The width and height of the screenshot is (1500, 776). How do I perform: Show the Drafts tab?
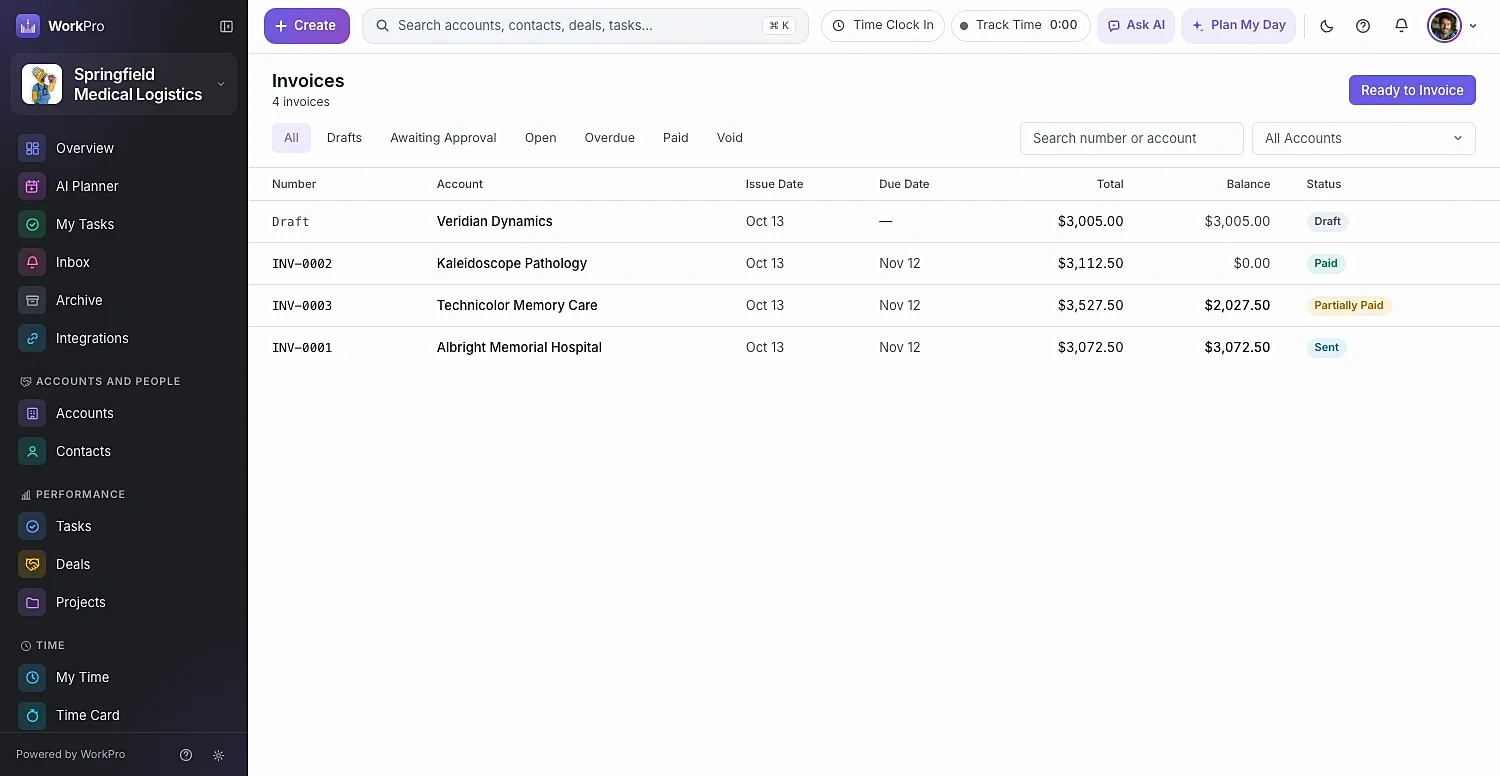click(344, 138)
